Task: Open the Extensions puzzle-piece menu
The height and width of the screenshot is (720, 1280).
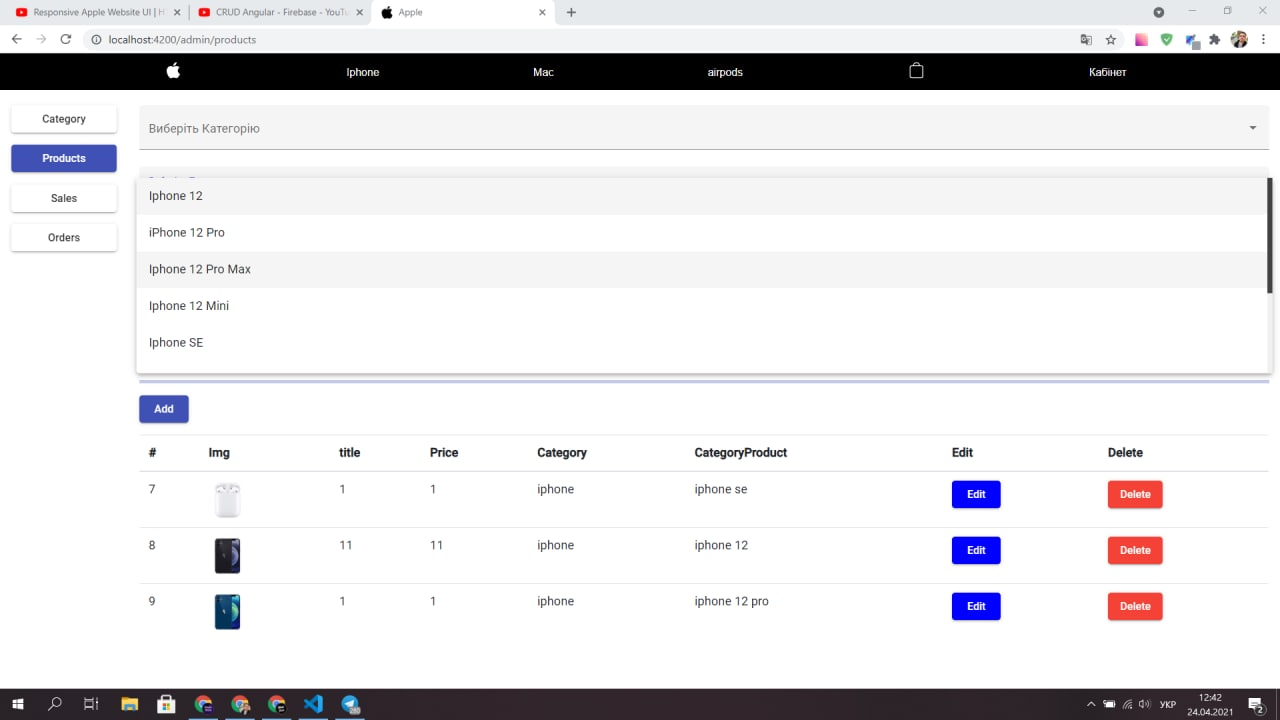Action: [1215, 40]
